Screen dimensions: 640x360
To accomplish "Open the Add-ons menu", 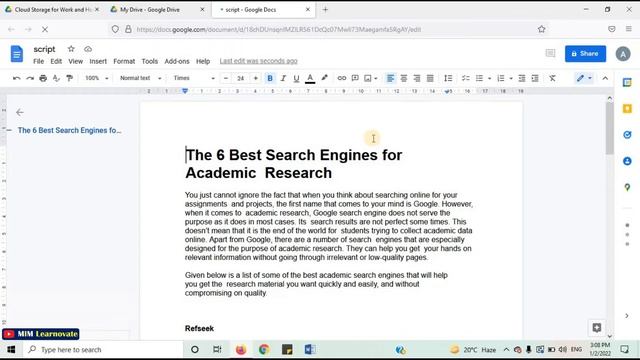I will tap(177, 61).
